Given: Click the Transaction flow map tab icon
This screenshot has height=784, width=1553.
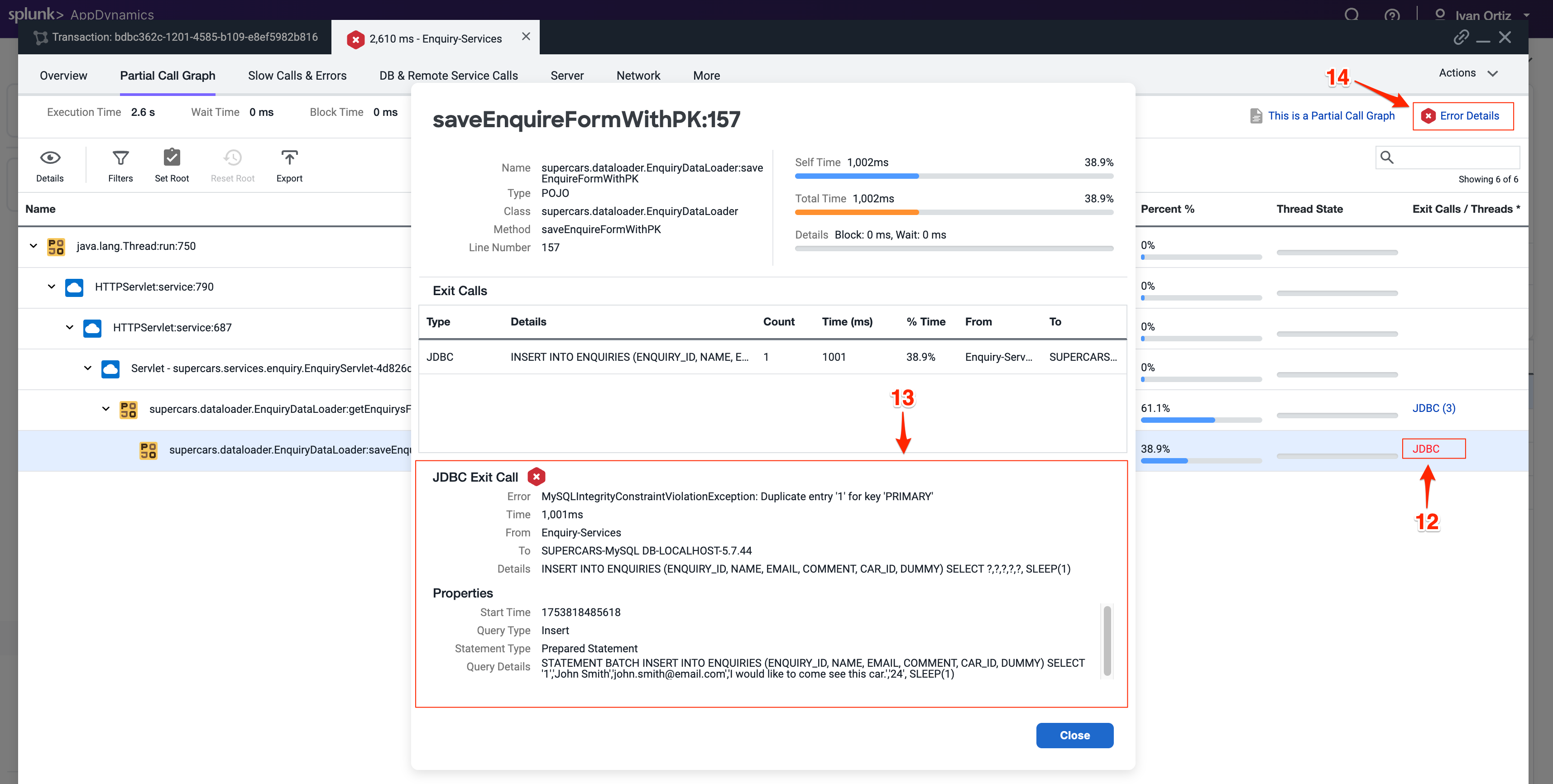Looking at the screenshot, I should [x=40, y=38].
